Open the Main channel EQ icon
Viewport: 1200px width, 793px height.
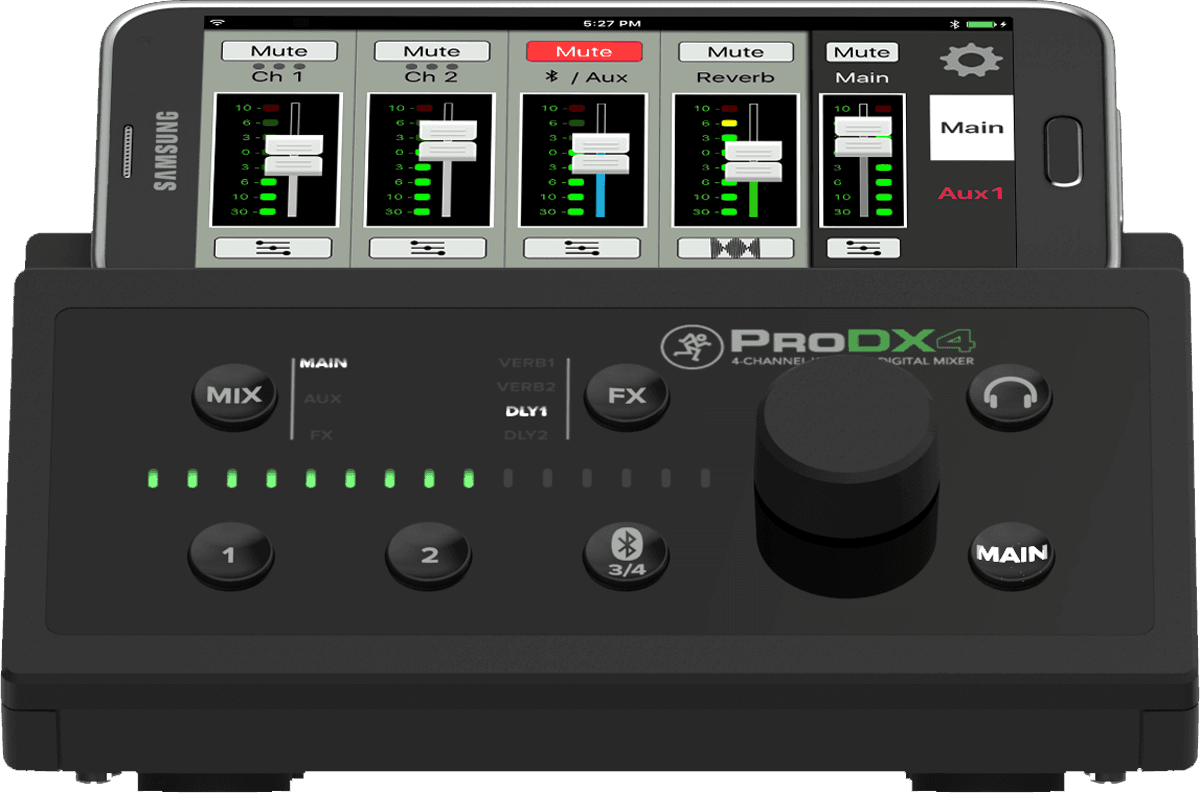point(862,246)
